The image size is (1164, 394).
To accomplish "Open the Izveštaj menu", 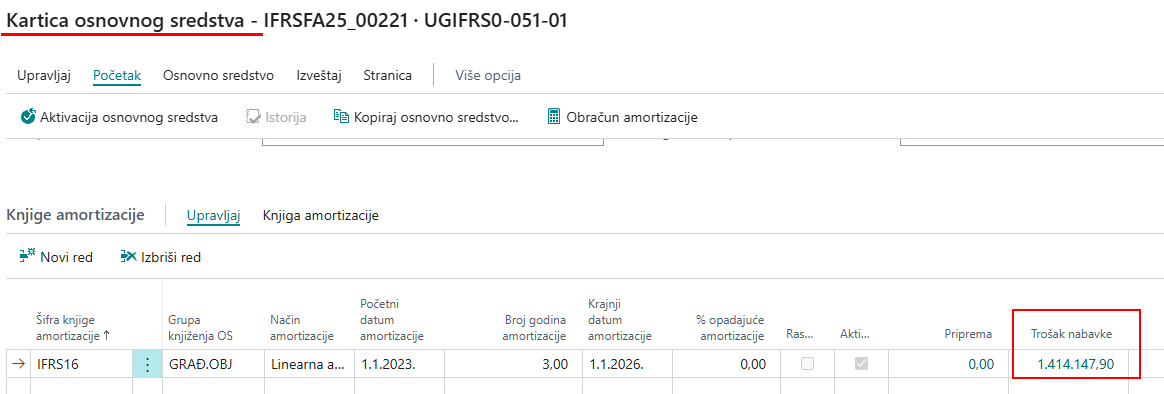I will [x=318, y=75].
